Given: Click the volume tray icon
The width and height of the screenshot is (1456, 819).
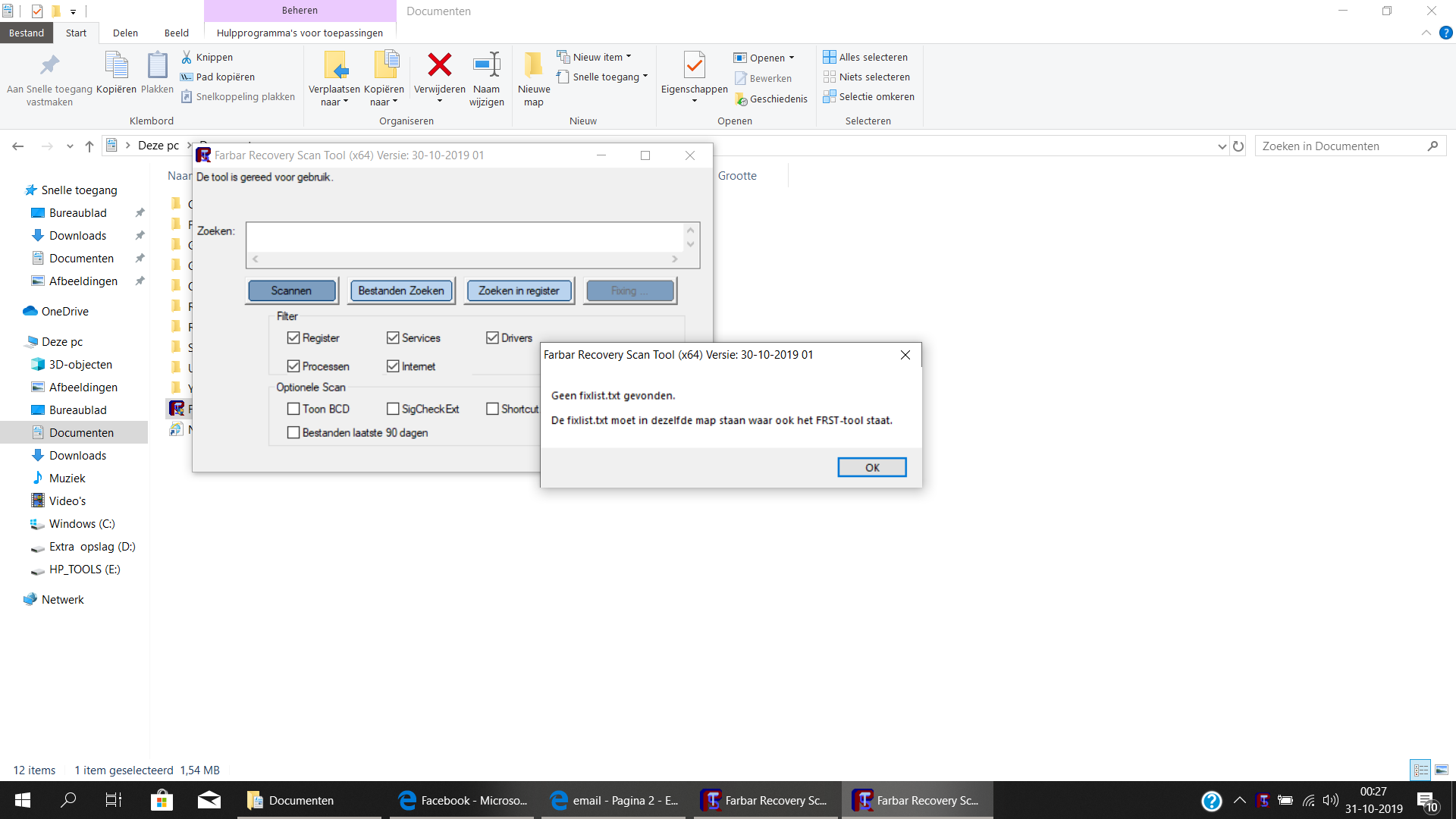Looking at the screenshot, I should (1331, 800).
